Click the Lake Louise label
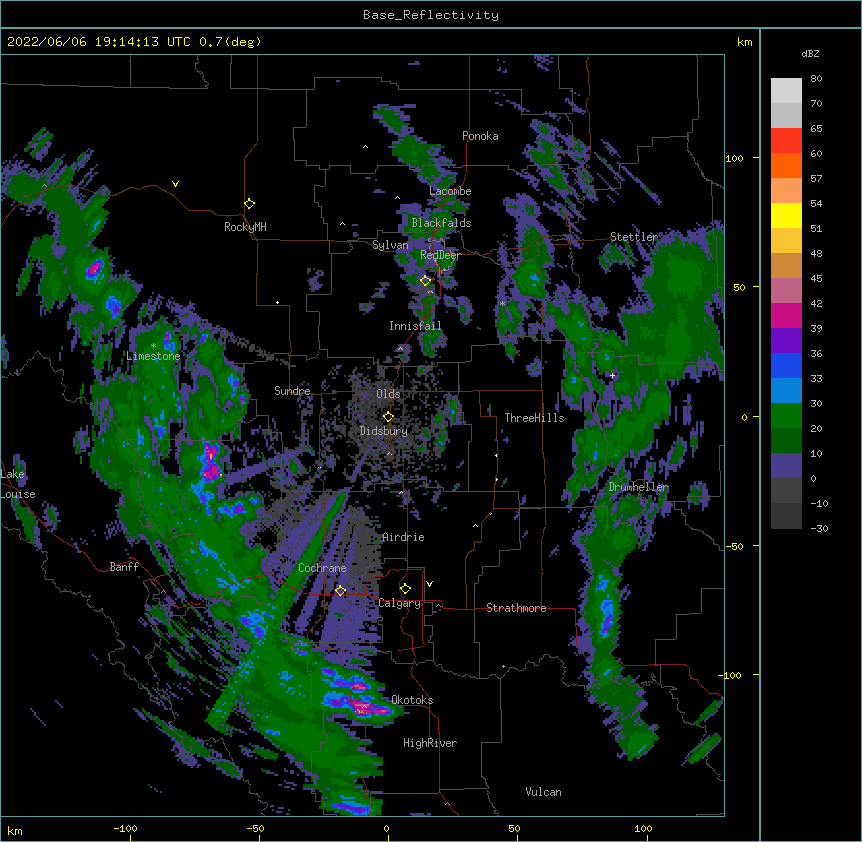The image size is (862, 842). click(16, 484)
